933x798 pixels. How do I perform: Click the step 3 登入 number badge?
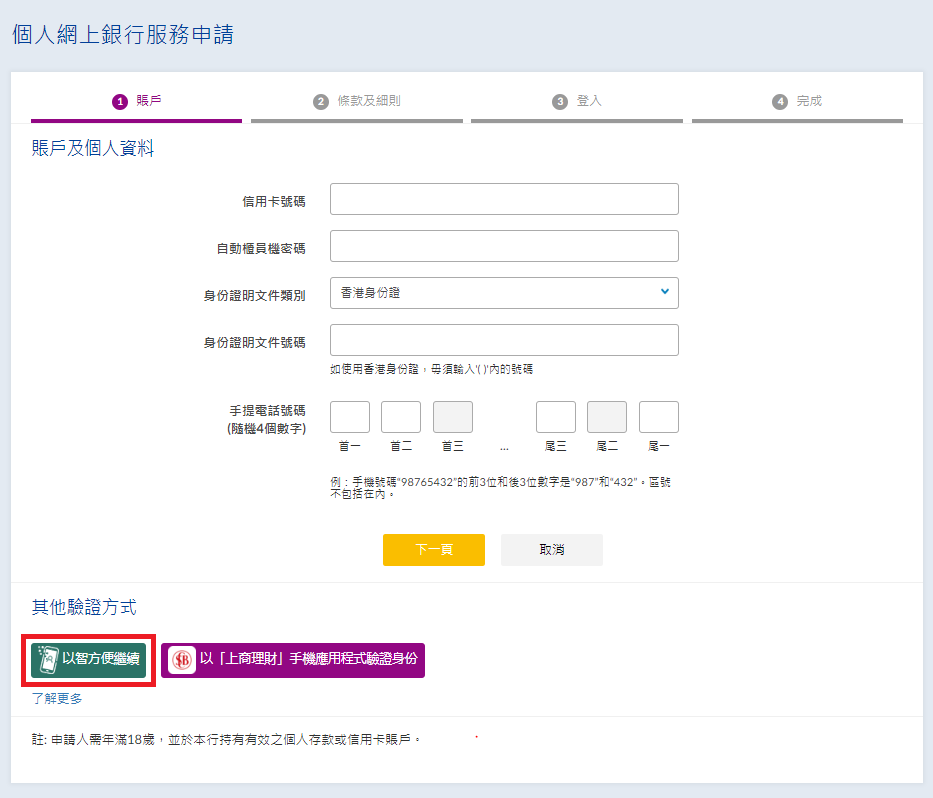pyautogui.click(x=560, y=101)
